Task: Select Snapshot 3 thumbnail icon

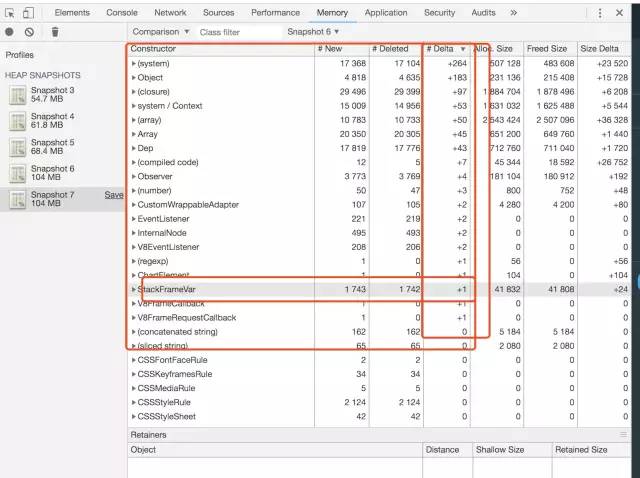Action: click(x=18, y=95)
